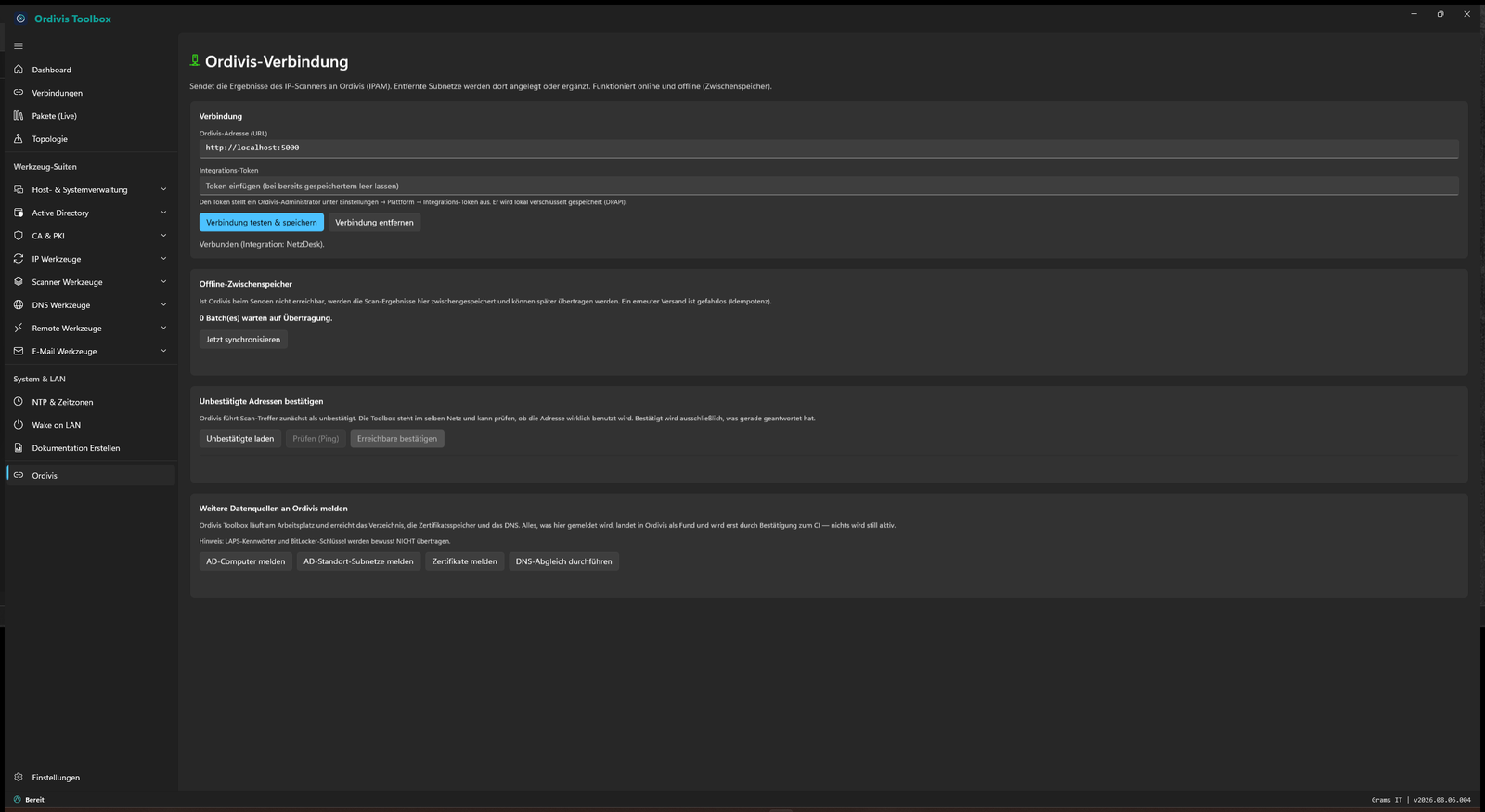The image size is (1485, 812).
Task: Click the Verbindungen link icon
Action: (18, 93)
